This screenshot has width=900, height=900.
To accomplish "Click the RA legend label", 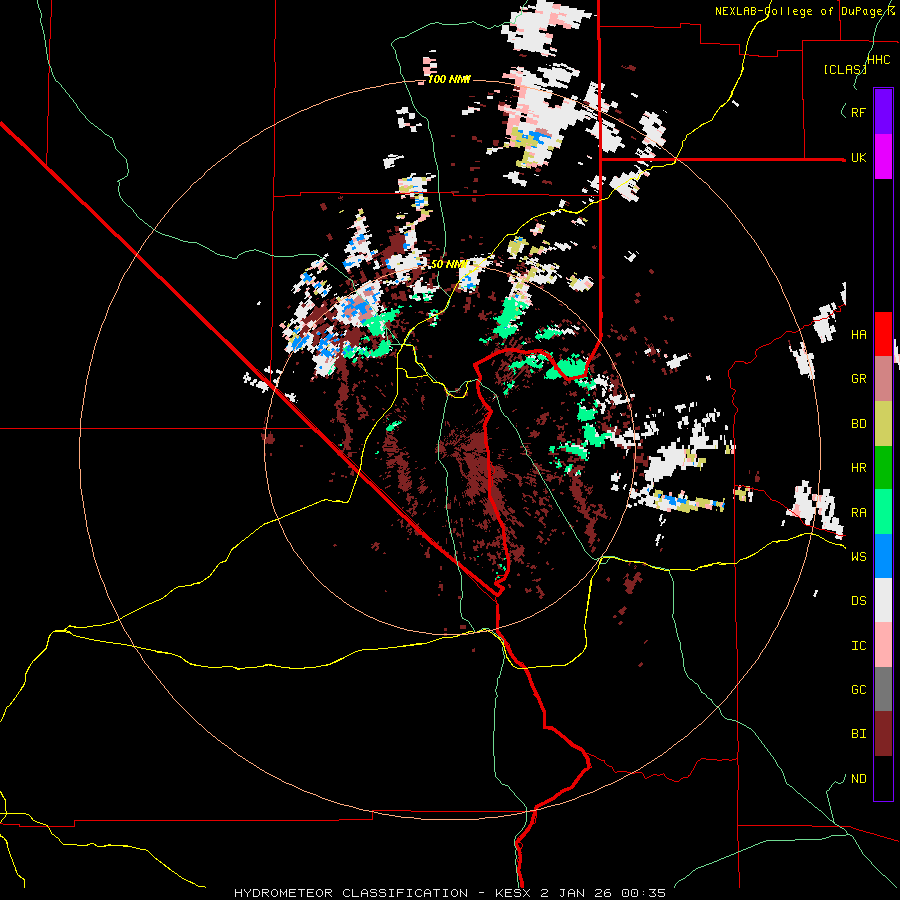I will click(x=858, y=513).
